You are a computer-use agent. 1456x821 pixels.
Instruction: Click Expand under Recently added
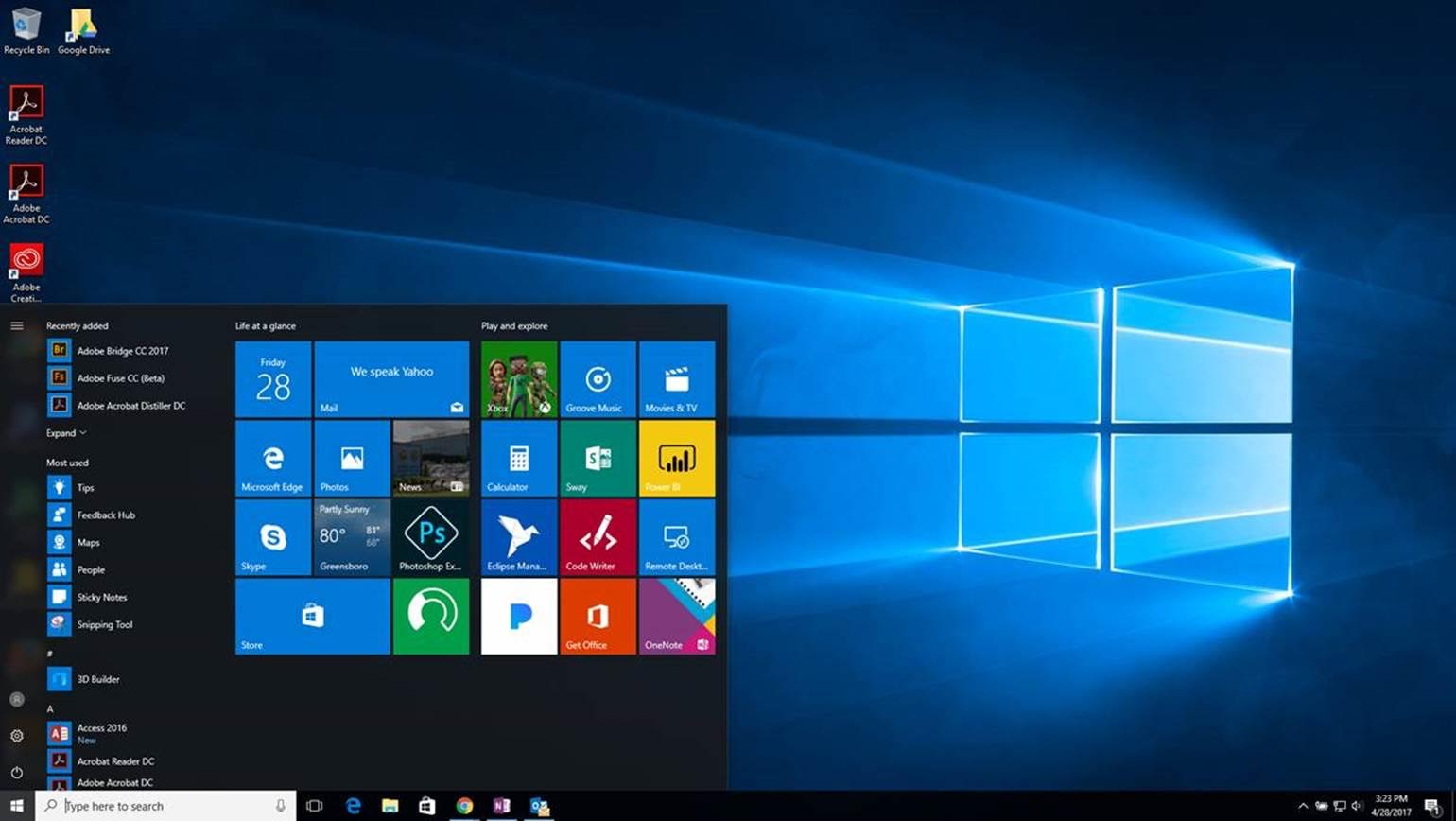(66, 433)
